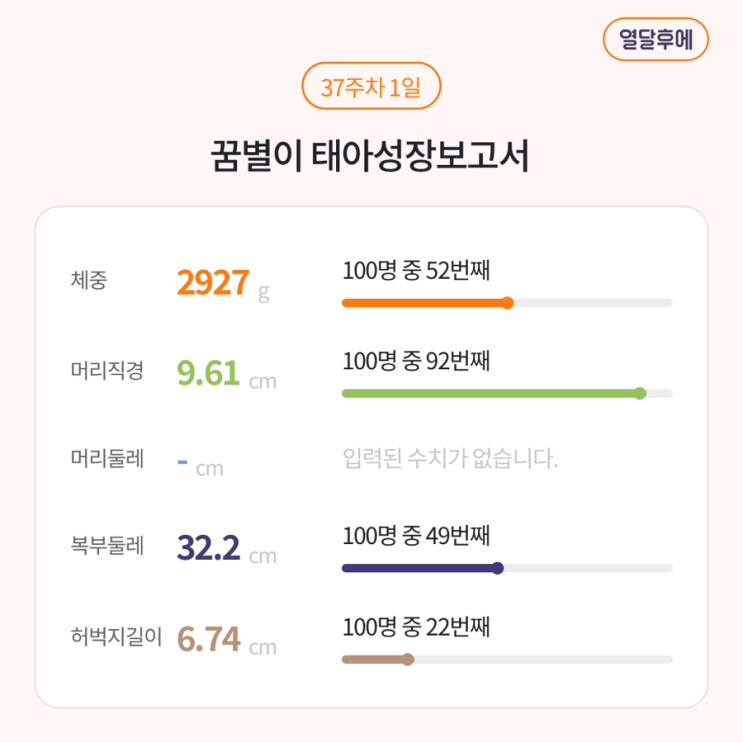Click the 머리둘레 row label
Viewport: 743px width, 743px height.
107,460
